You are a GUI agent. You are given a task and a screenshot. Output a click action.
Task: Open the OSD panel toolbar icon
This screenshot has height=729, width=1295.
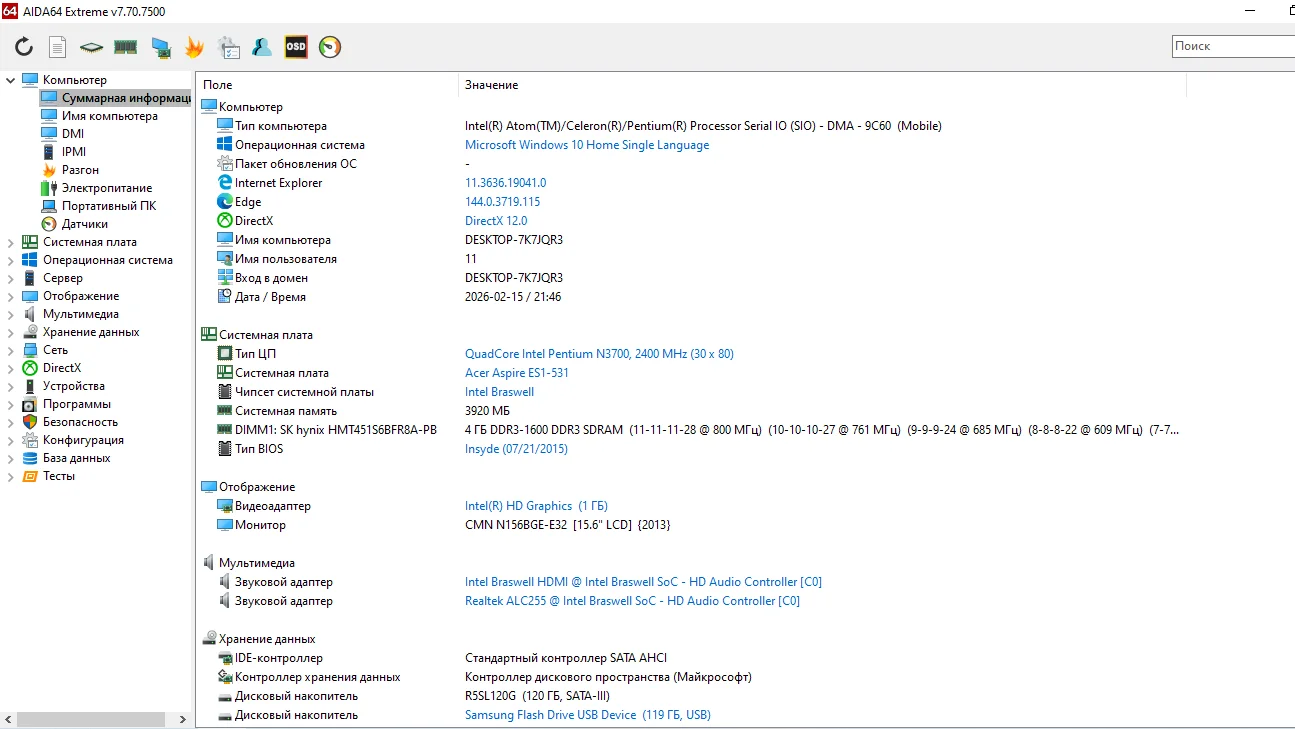(296, 47)
